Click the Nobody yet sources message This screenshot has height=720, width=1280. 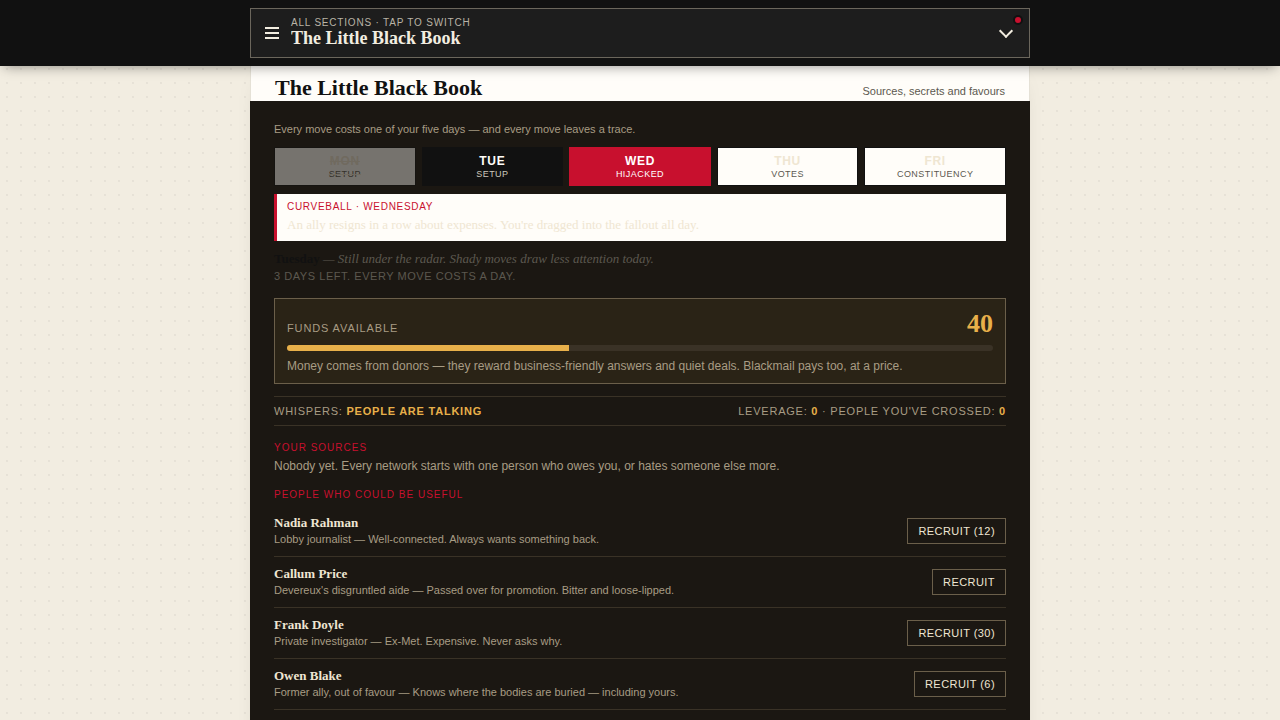(x=527, y=466)
